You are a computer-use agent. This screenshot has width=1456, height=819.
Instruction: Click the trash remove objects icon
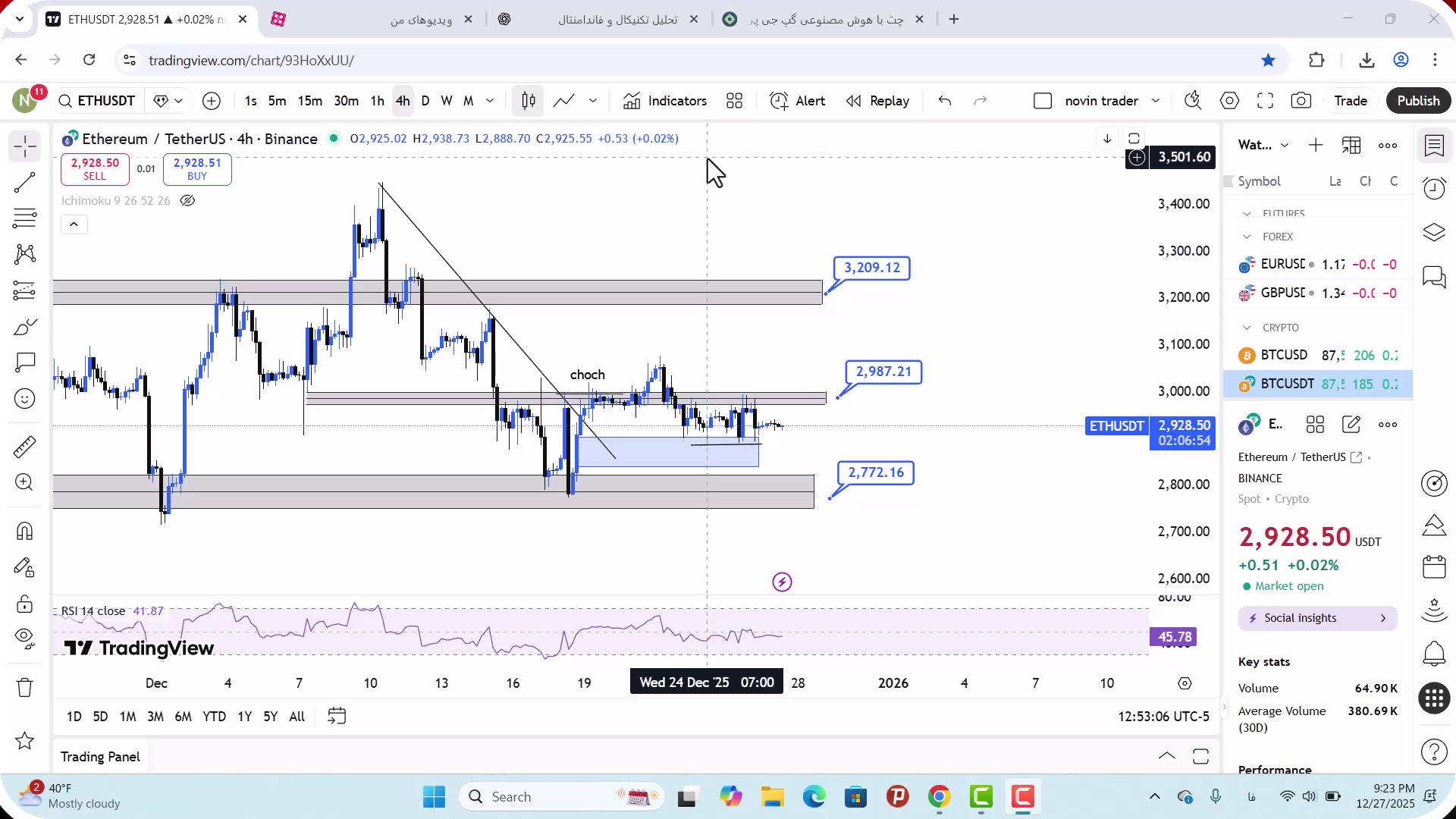[25, 687]
